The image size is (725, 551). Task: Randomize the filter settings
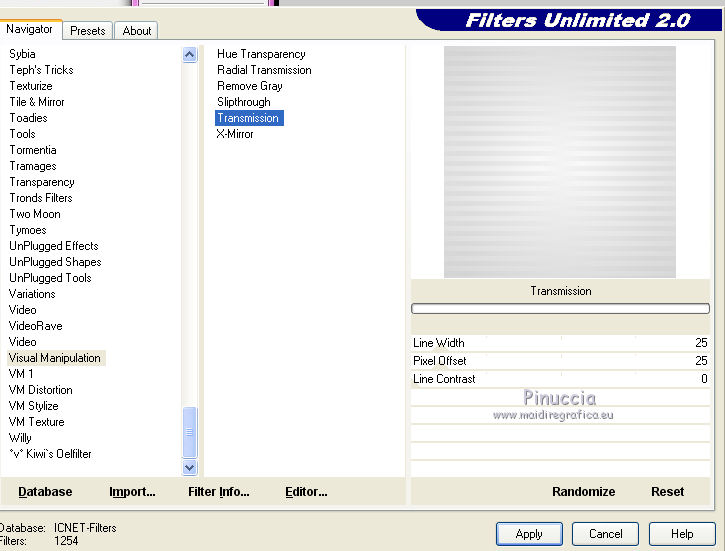click(x=584, y=492)
